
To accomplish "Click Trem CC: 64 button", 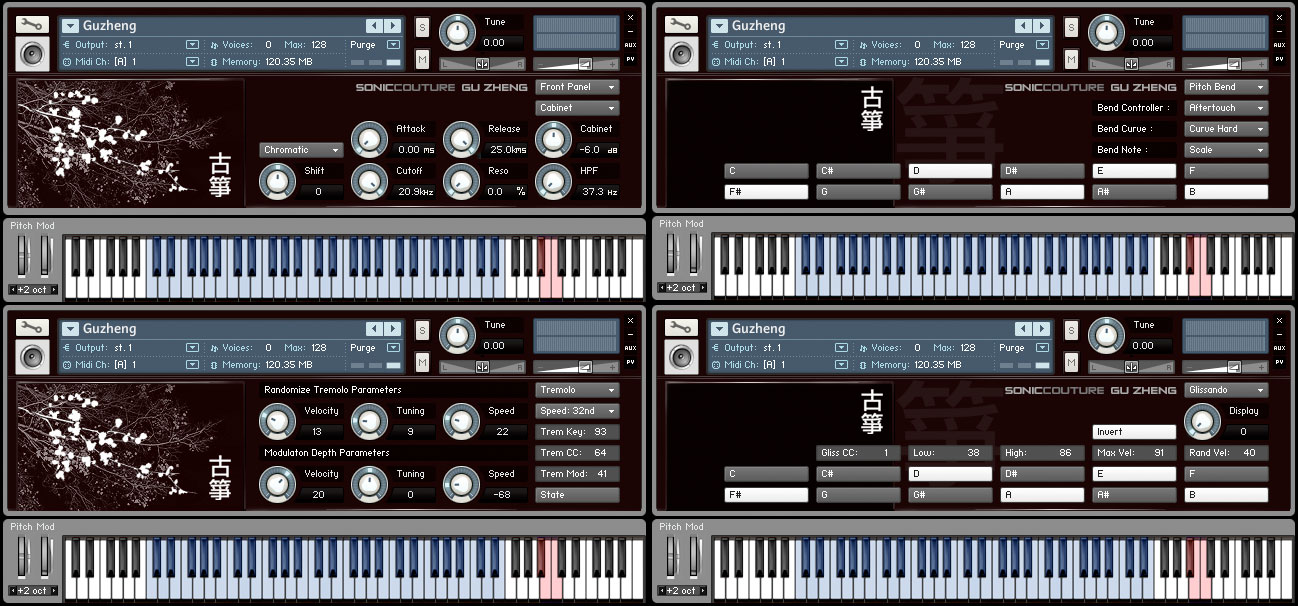I will (577, 453).
